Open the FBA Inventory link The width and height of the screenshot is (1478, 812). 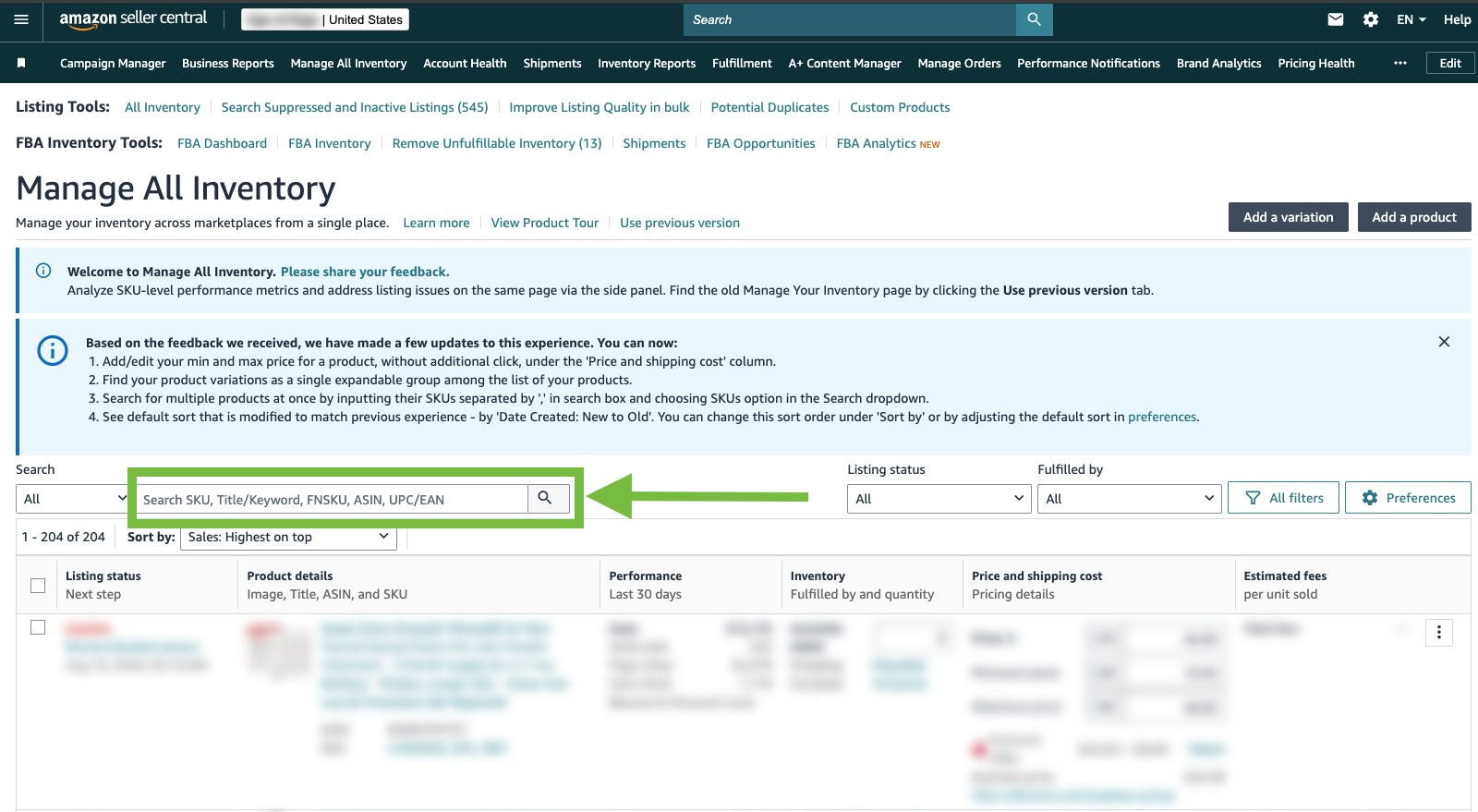[x=330, y=143]
